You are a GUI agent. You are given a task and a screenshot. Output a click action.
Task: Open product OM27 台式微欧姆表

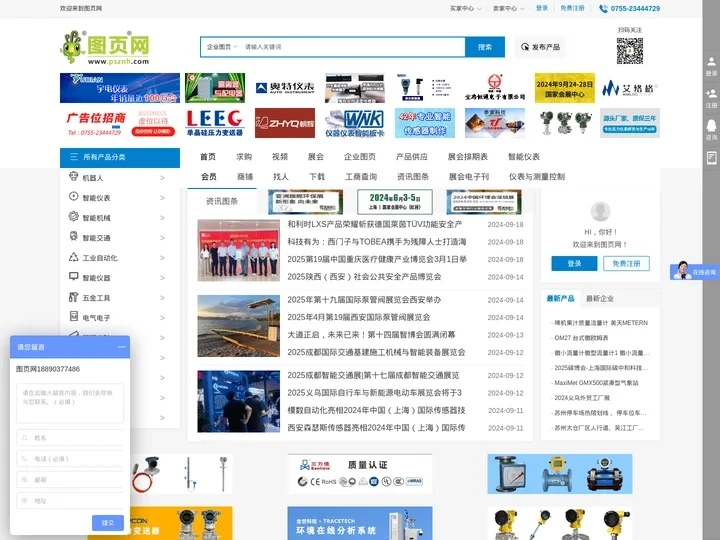(581, 338)
